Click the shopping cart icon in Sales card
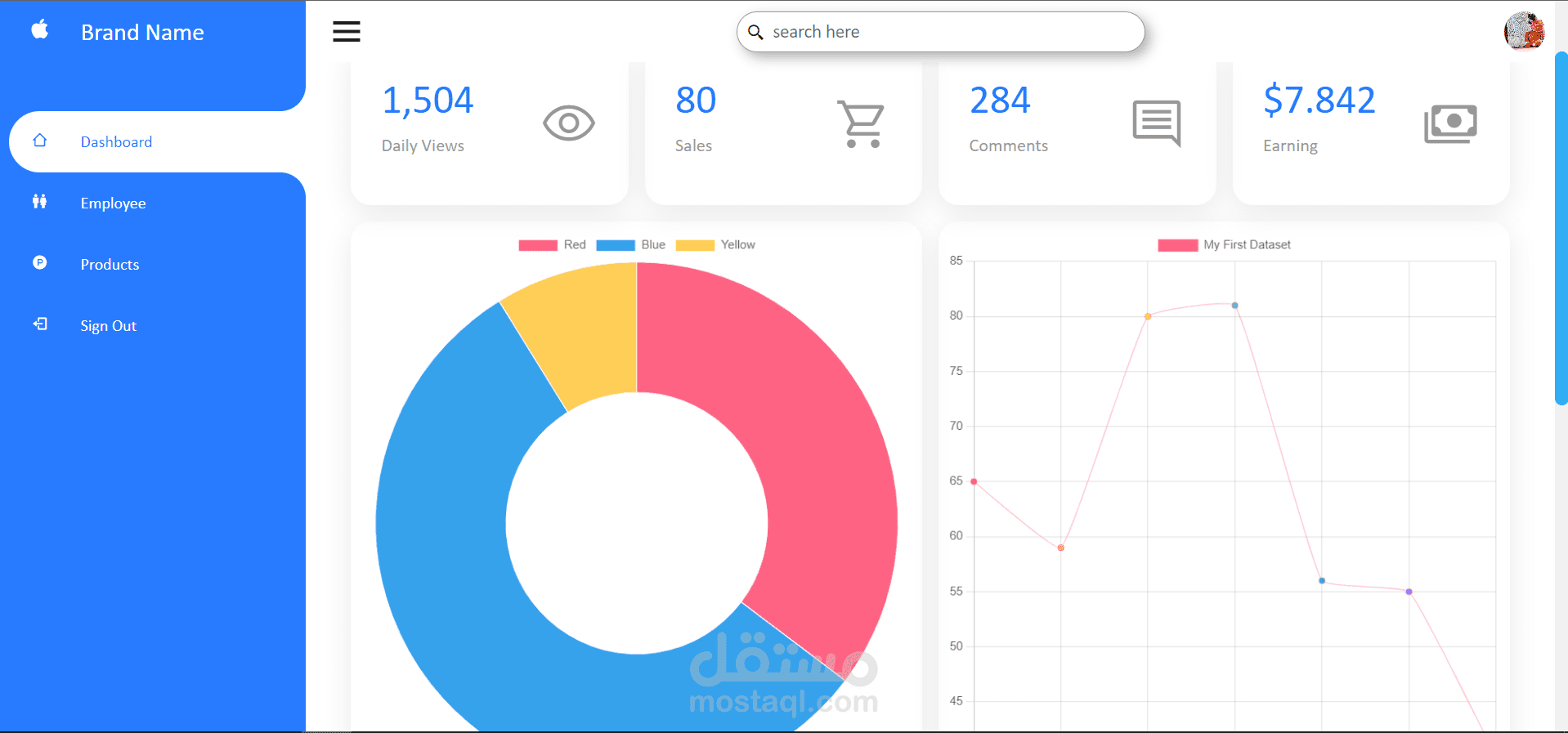Image resolution: width=1568 pixels, height=733 pixels. click(x=862, y=123)
